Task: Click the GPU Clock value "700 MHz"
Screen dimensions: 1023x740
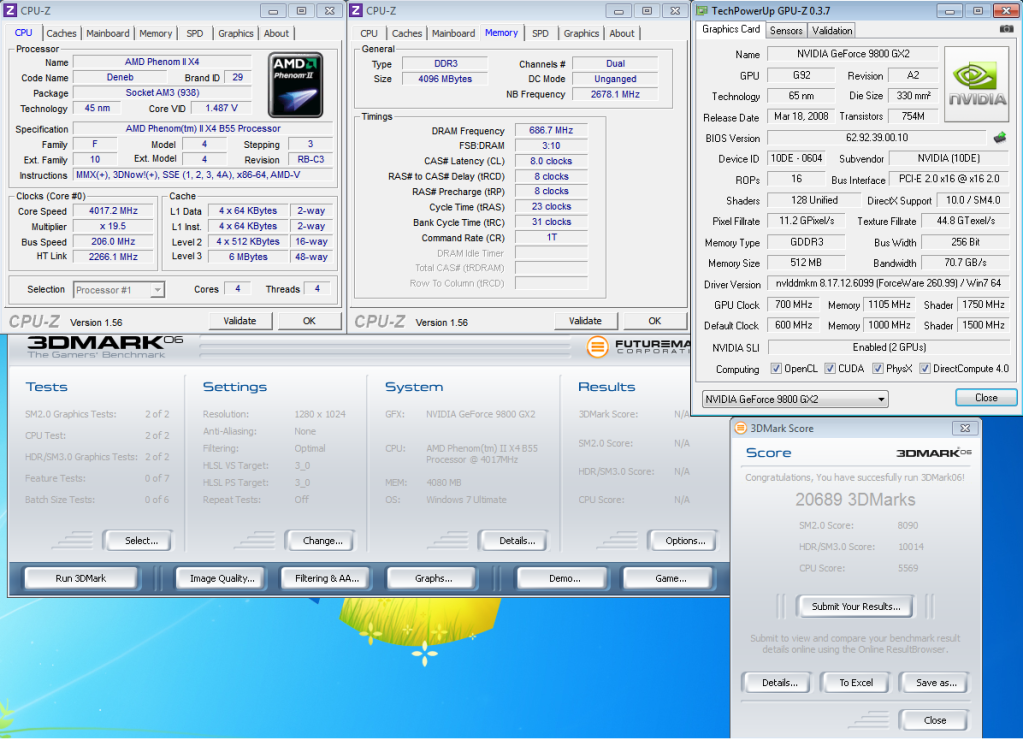Action: [793, 305]
